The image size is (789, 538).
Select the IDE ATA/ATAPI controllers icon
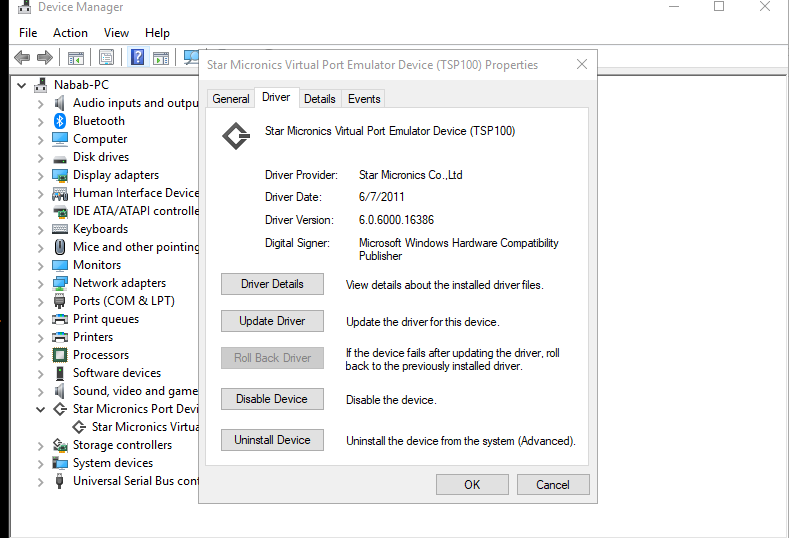point(60,212)
